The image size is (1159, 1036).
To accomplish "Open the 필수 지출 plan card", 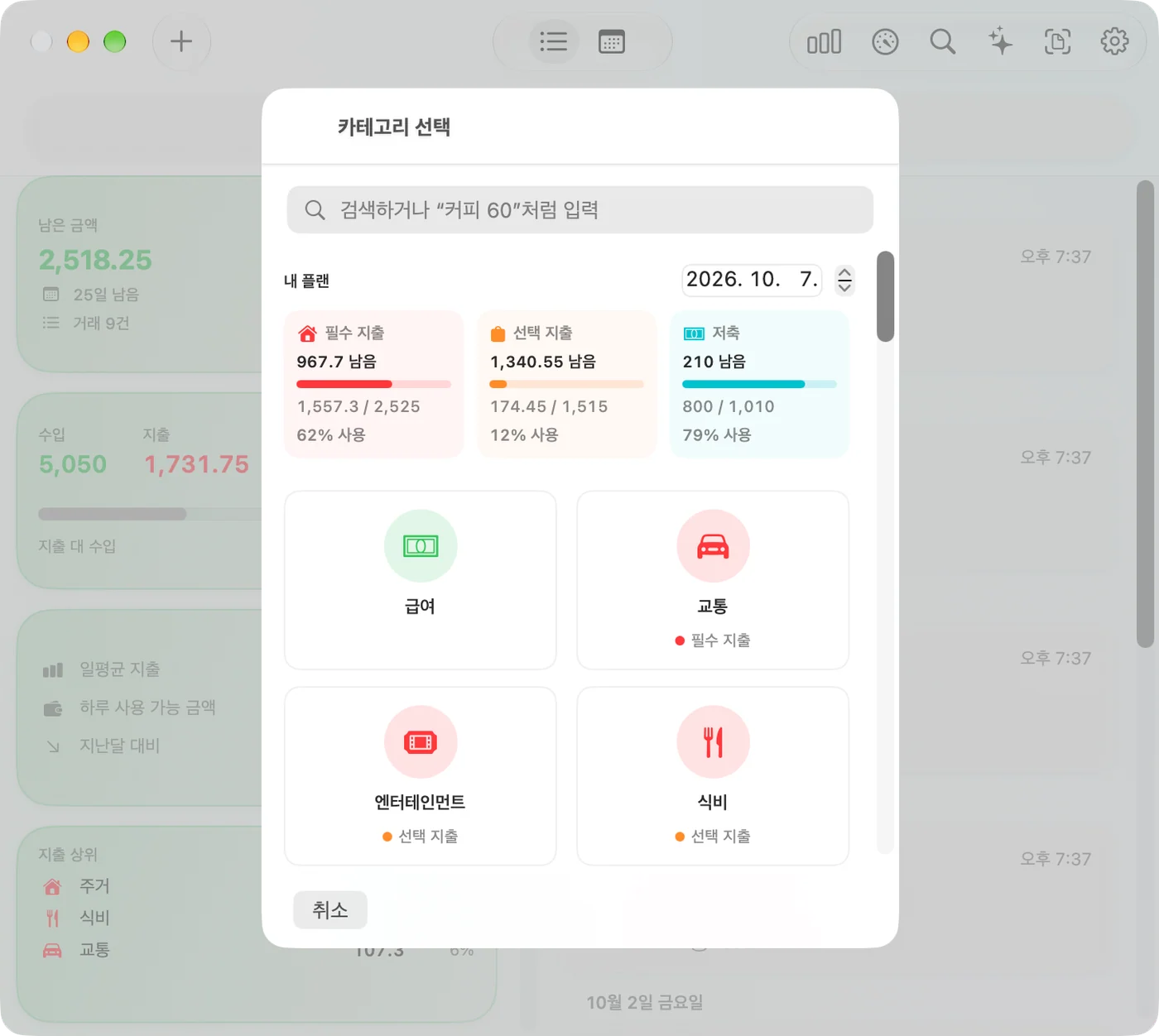I will pyautogui.click(x=373, y=384).
